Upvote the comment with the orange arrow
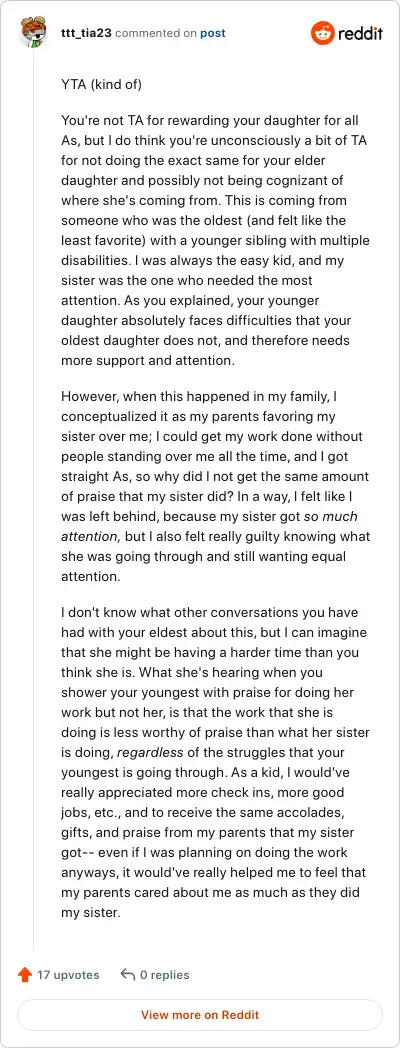 (x=25, y=975)
